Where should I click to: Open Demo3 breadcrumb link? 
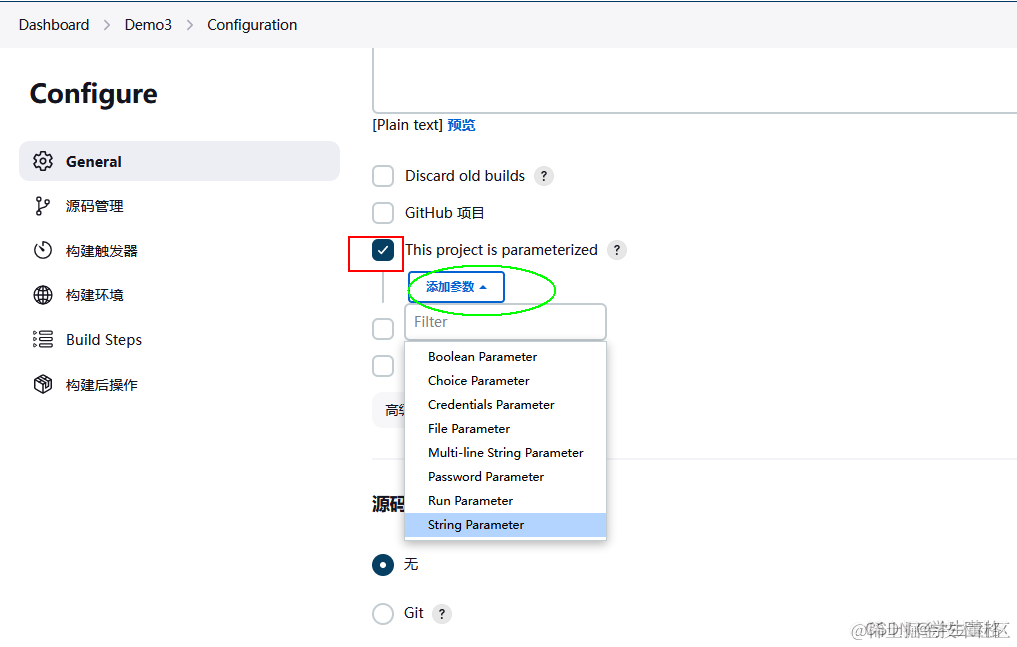(148, 25)
